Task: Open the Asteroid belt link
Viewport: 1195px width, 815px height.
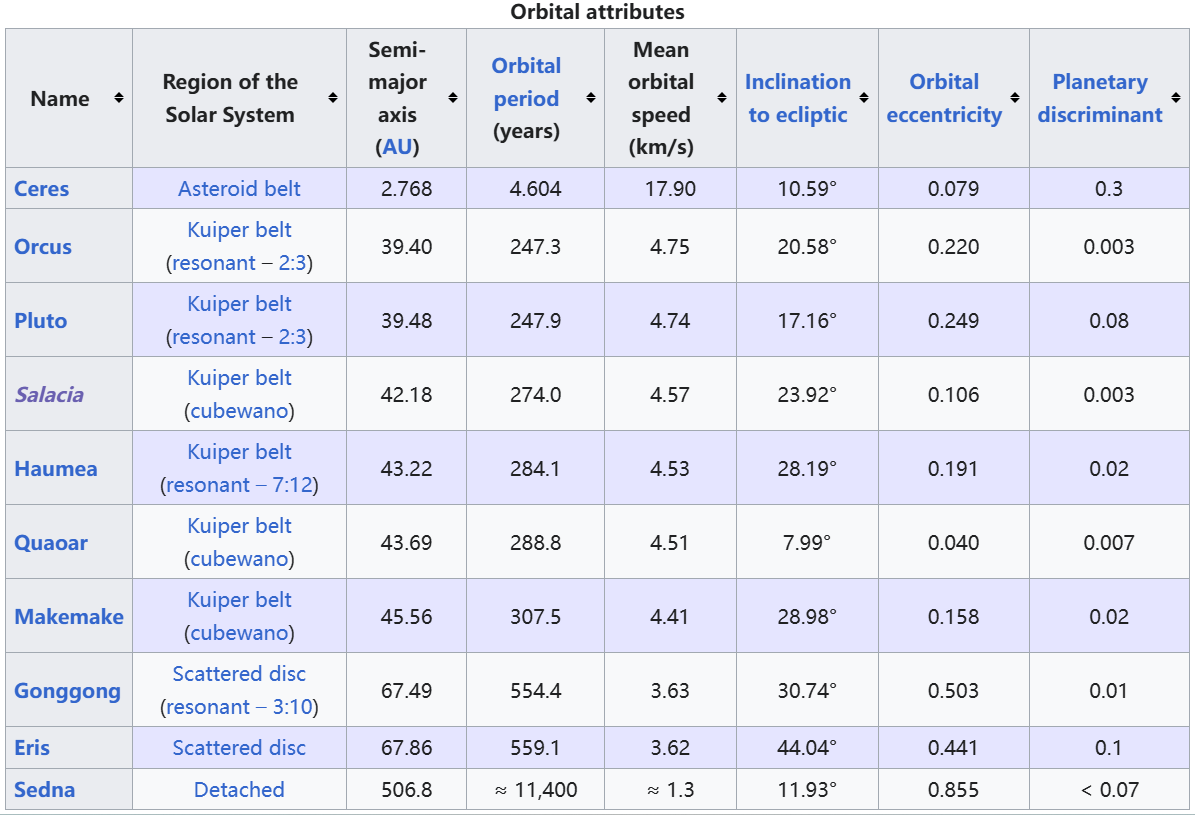Action: coord(239,189)
